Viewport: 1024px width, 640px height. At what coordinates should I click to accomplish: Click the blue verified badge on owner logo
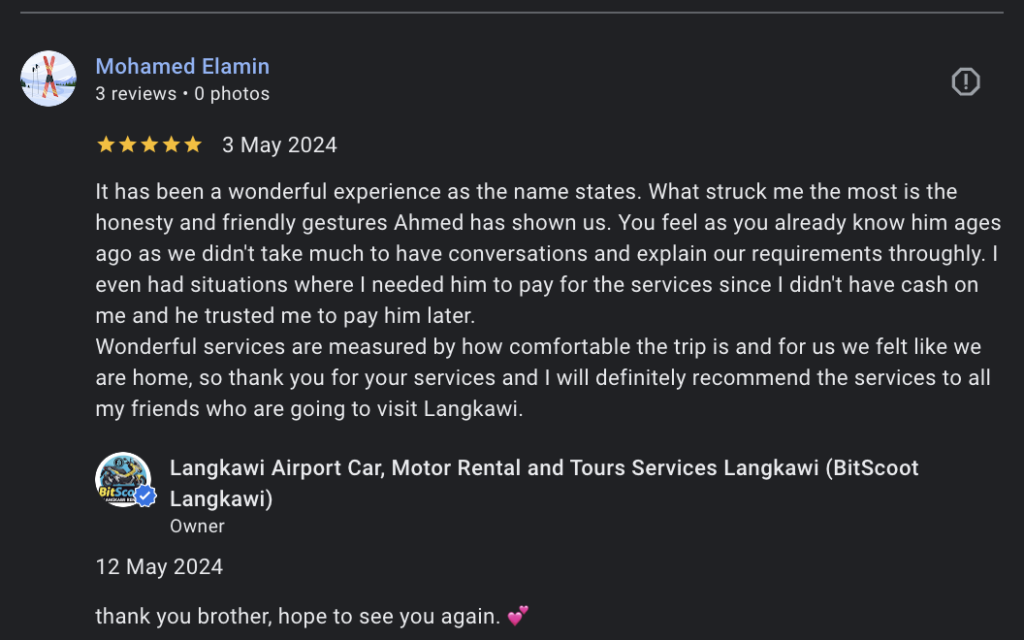[145, 496]
